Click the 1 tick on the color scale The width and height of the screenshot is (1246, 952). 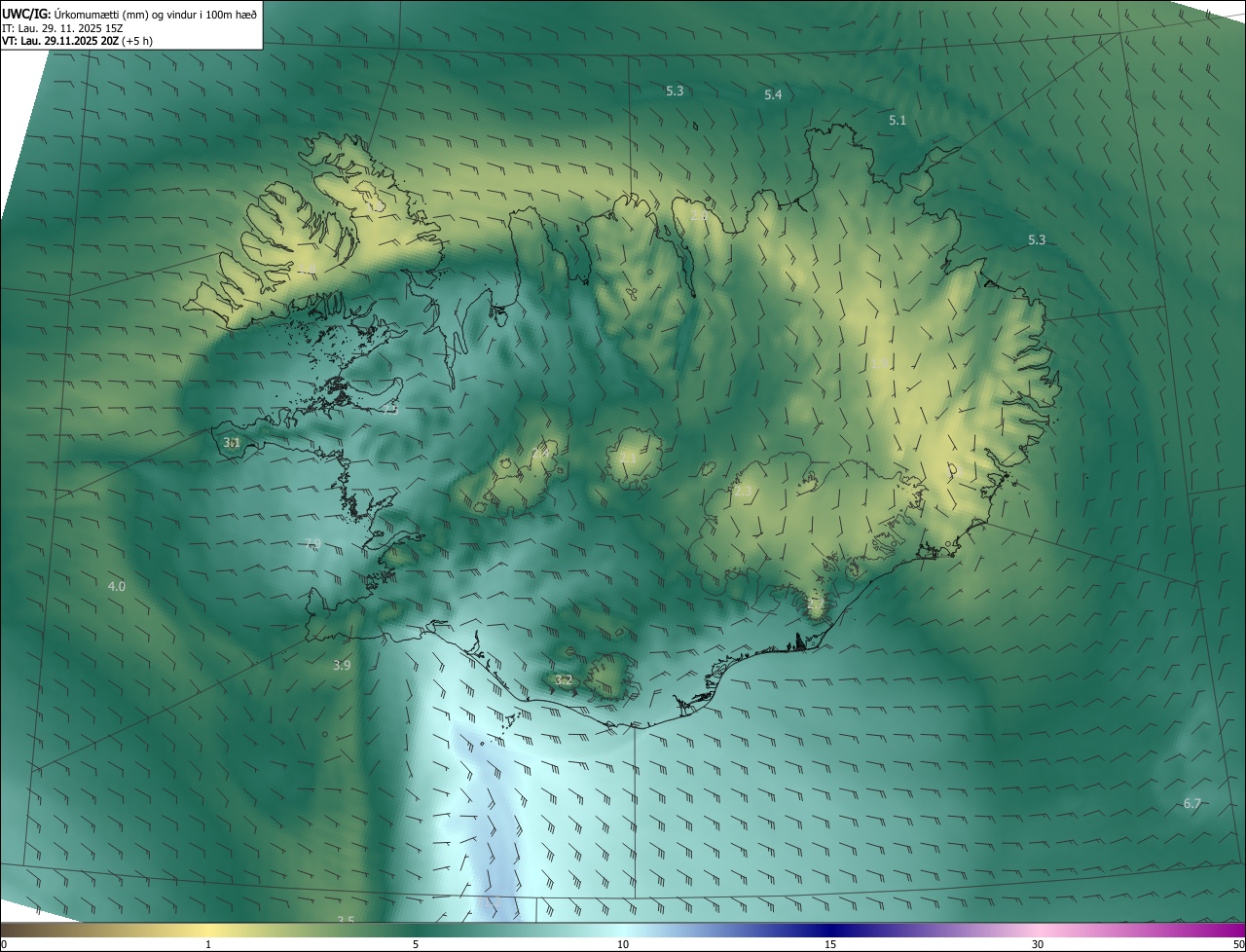[x=208, y=944]
